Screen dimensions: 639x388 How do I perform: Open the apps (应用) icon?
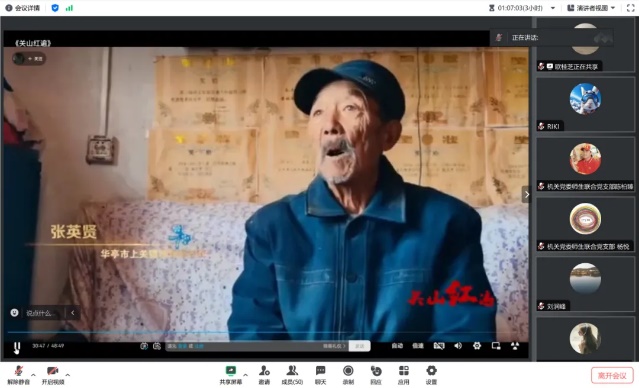pyautogui.click(x=403, y=375)
